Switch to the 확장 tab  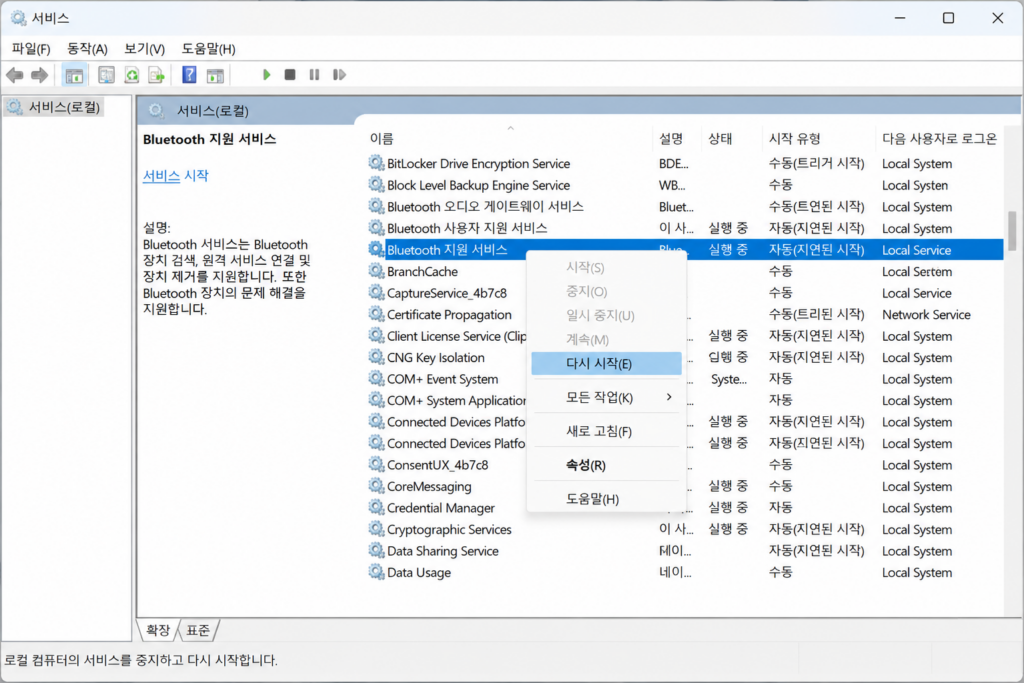[158, 630]
